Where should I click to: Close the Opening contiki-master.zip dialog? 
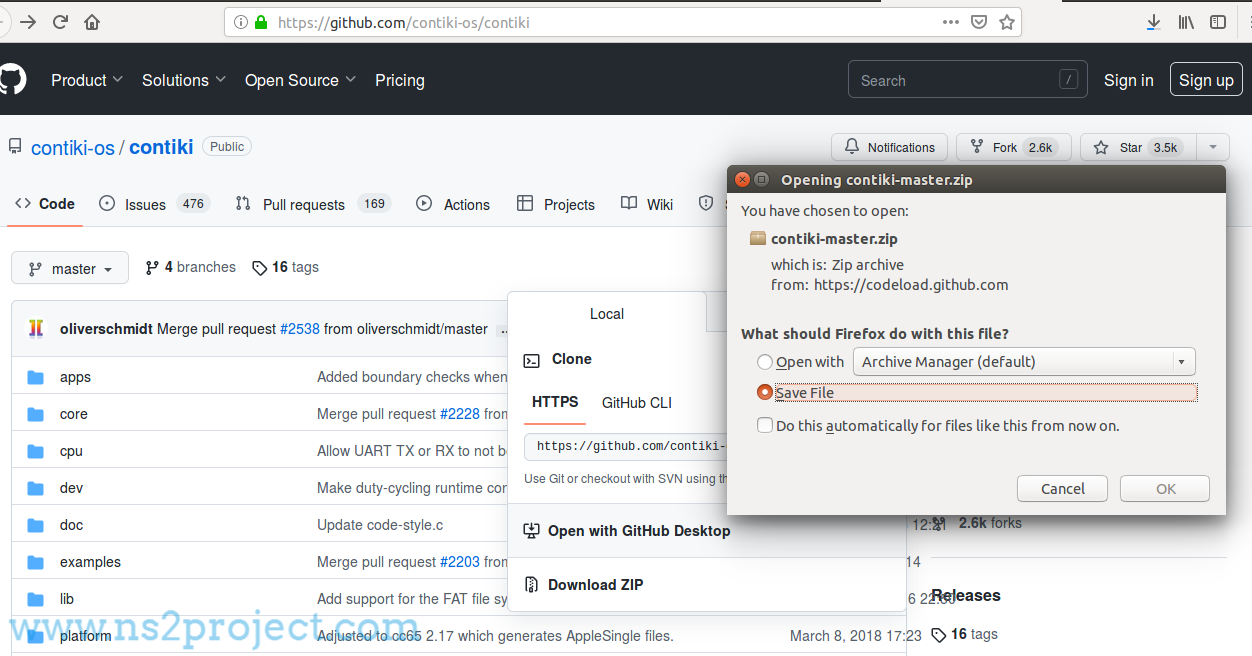point(742,180)
